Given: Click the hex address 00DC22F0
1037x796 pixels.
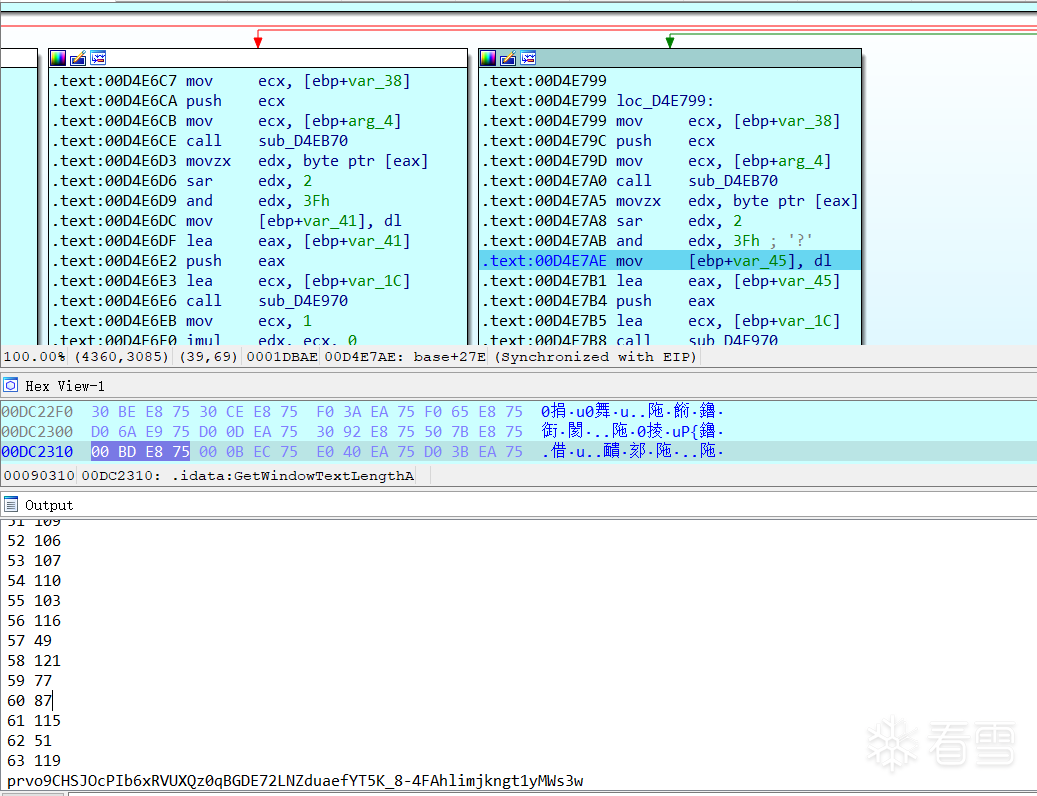Looking at the screenshot, I should (x=37, y=412).
